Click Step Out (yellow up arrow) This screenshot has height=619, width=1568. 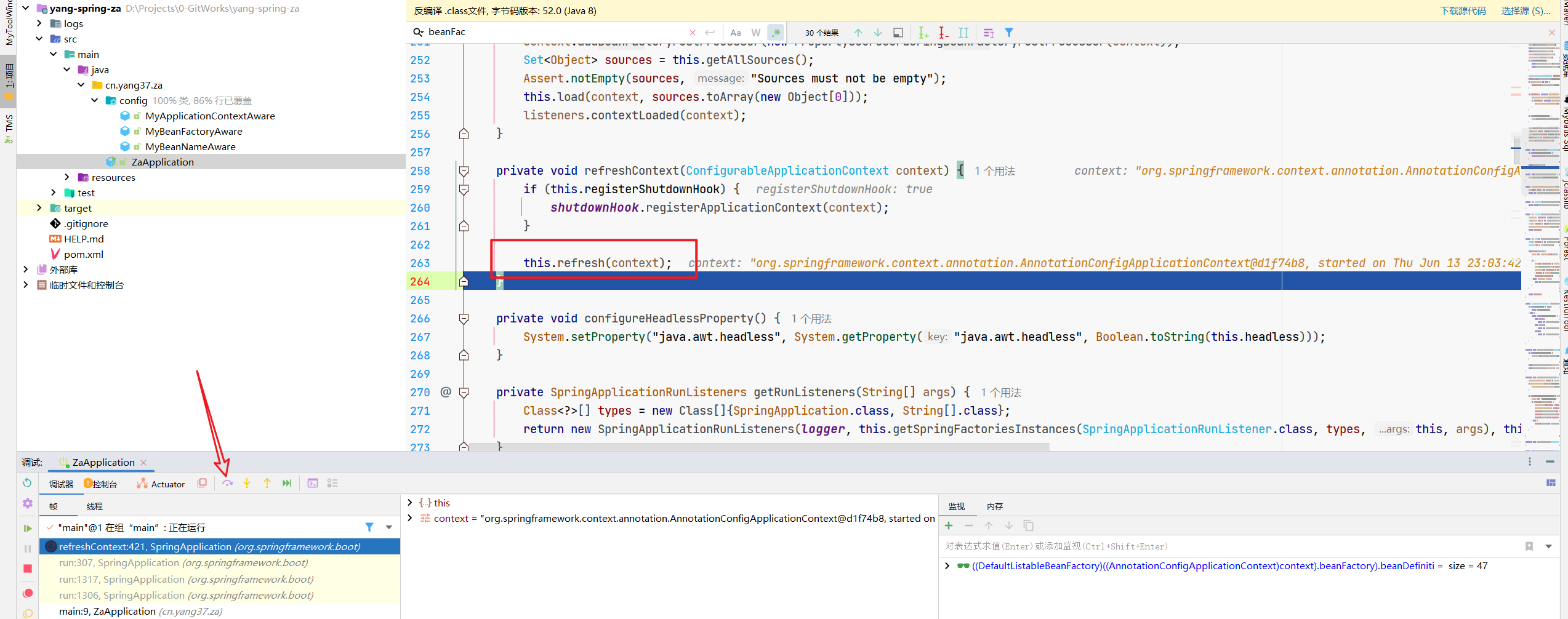tap(267, 484)
